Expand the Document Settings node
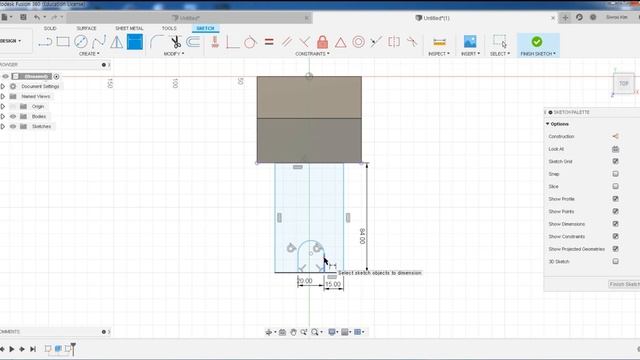This screenshot has height=360, width=640. coord(3,87)
